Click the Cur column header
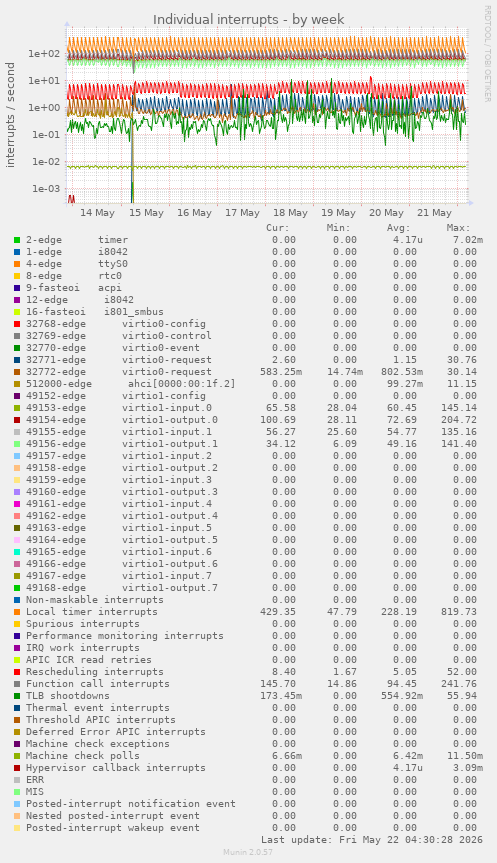 [277, 228]
